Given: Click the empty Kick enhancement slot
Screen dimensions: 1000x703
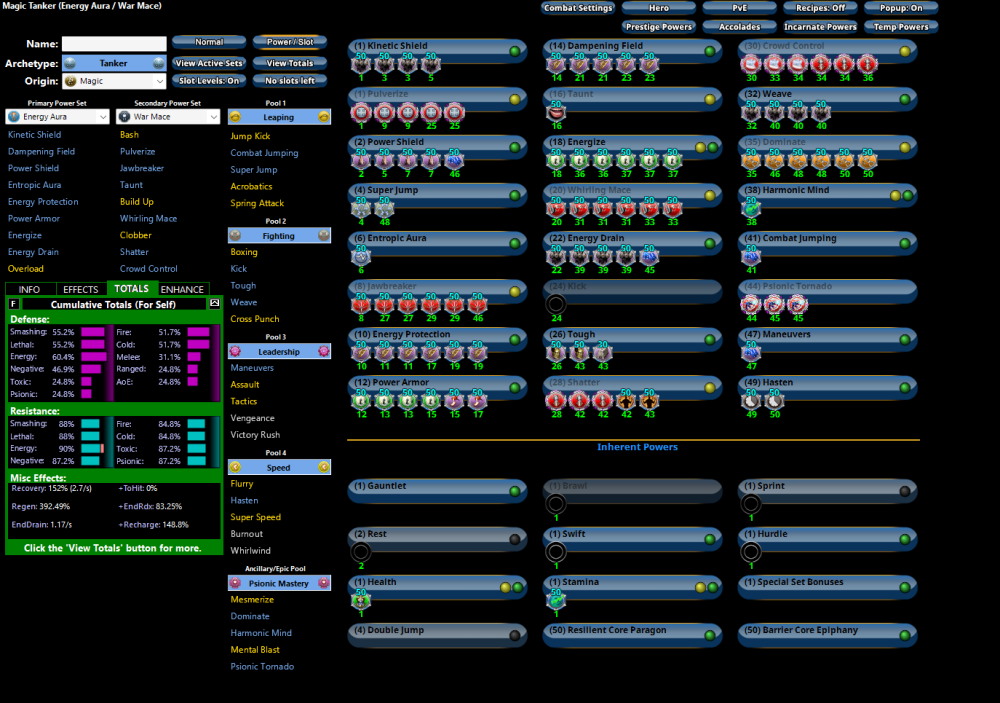Looking at the screenshot, I should 556,306.
